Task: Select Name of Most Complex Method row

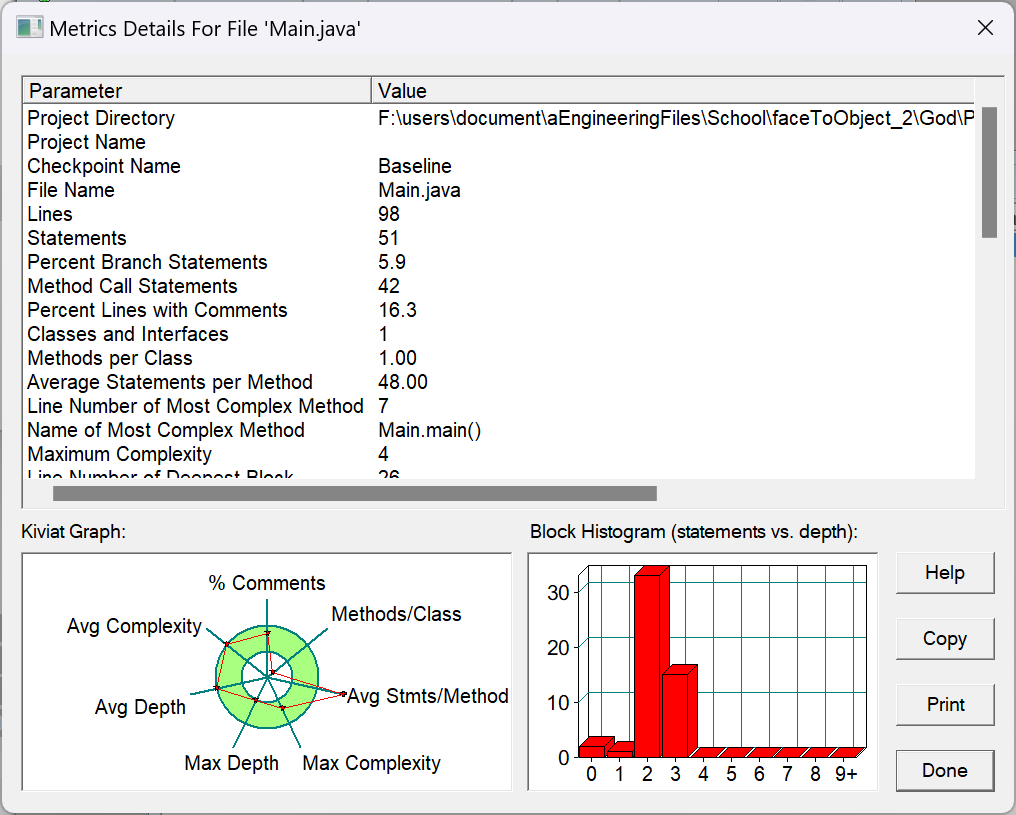Action: (x=499, y=430)
